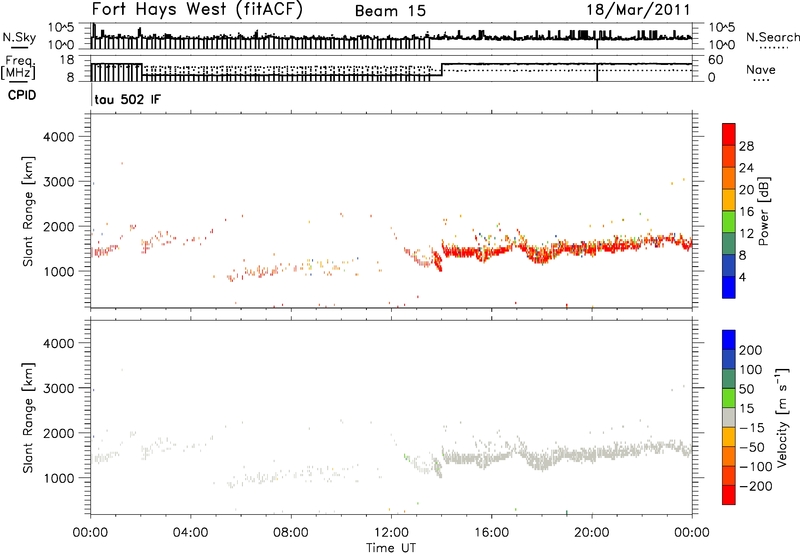Click '4000' on the velocity panel axis

tap(59, 343)
